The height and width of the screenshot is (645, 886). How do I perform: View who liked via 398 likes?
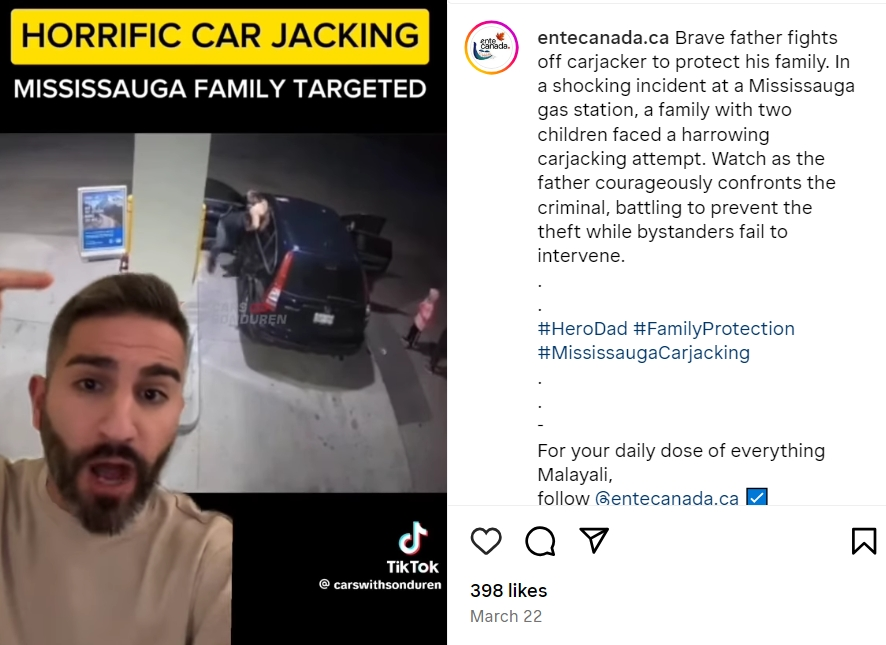[x=509, y=590]
